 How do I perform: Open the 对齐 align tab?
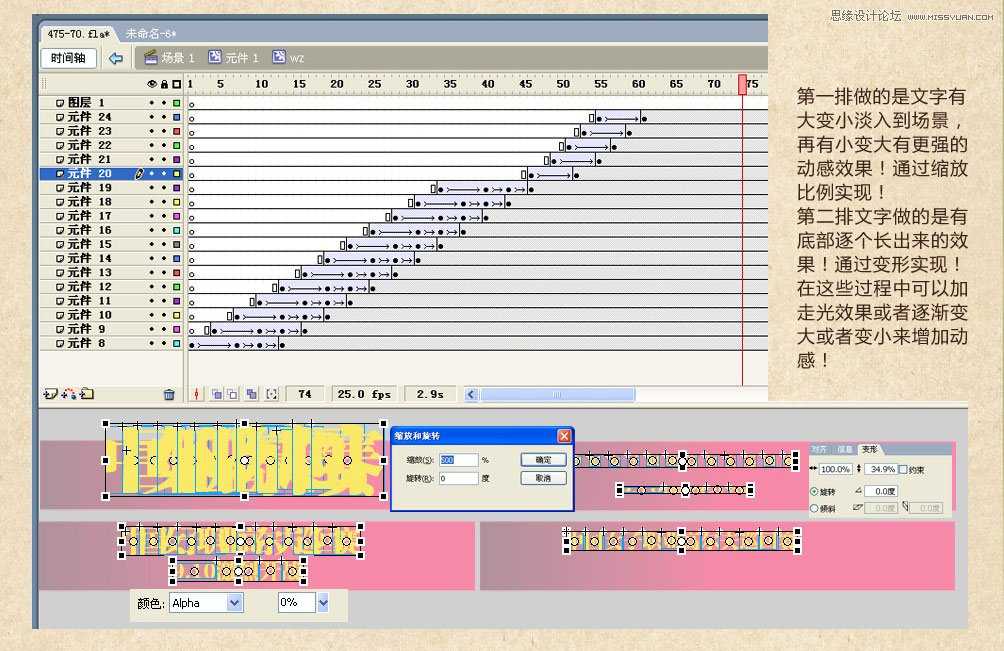[820, 449]
